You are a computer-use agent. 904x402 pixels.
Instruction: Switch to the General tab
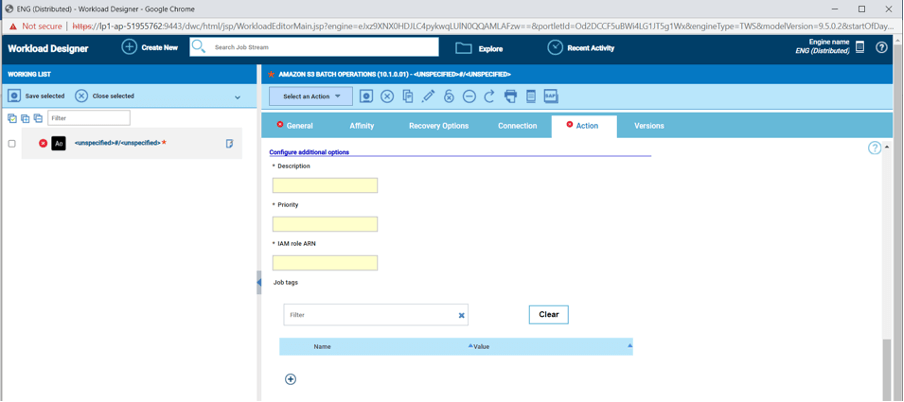[295, 126]
